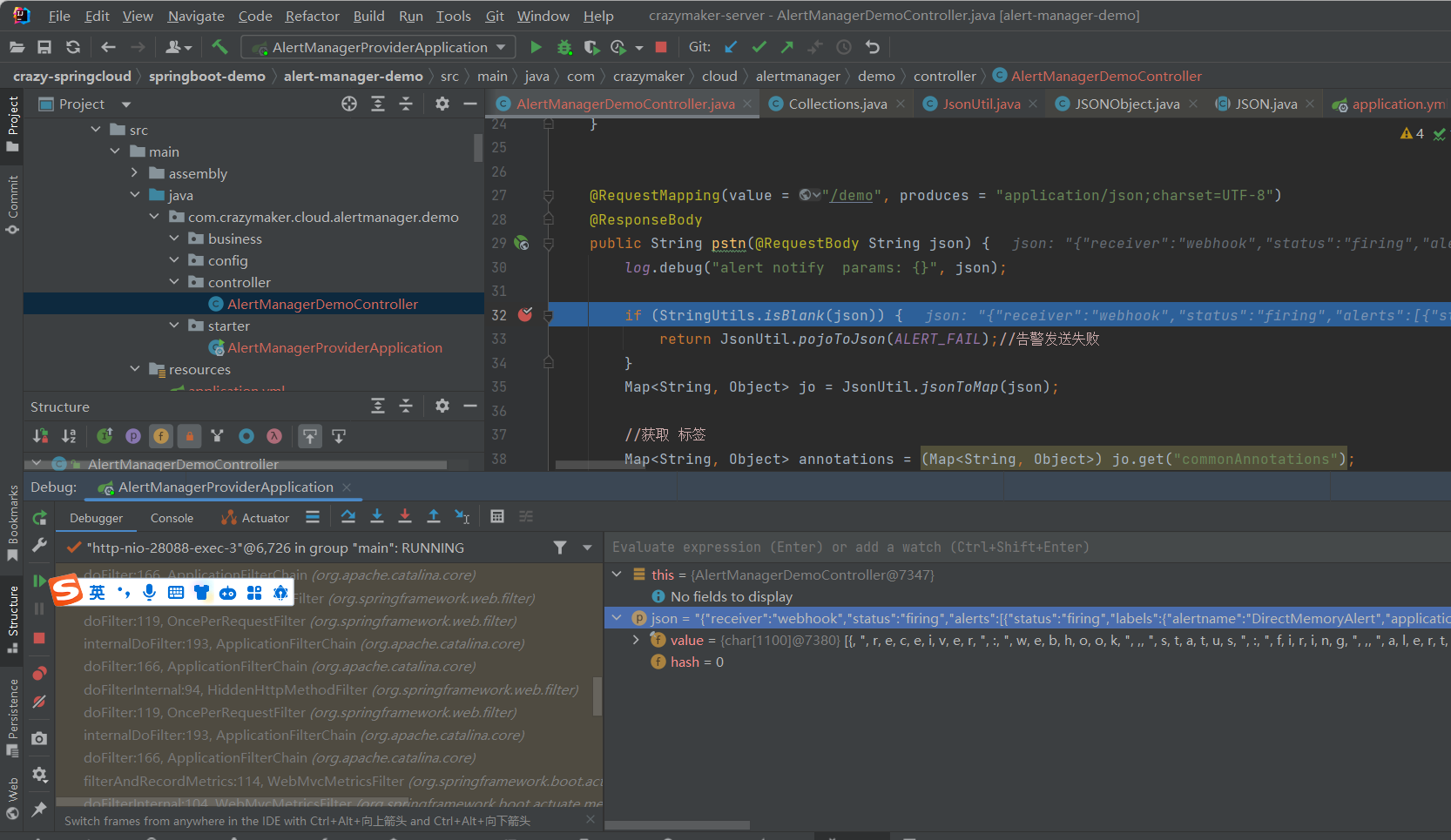
Task: Click Run to Cursor icon
Action: [x=462, y=517]
